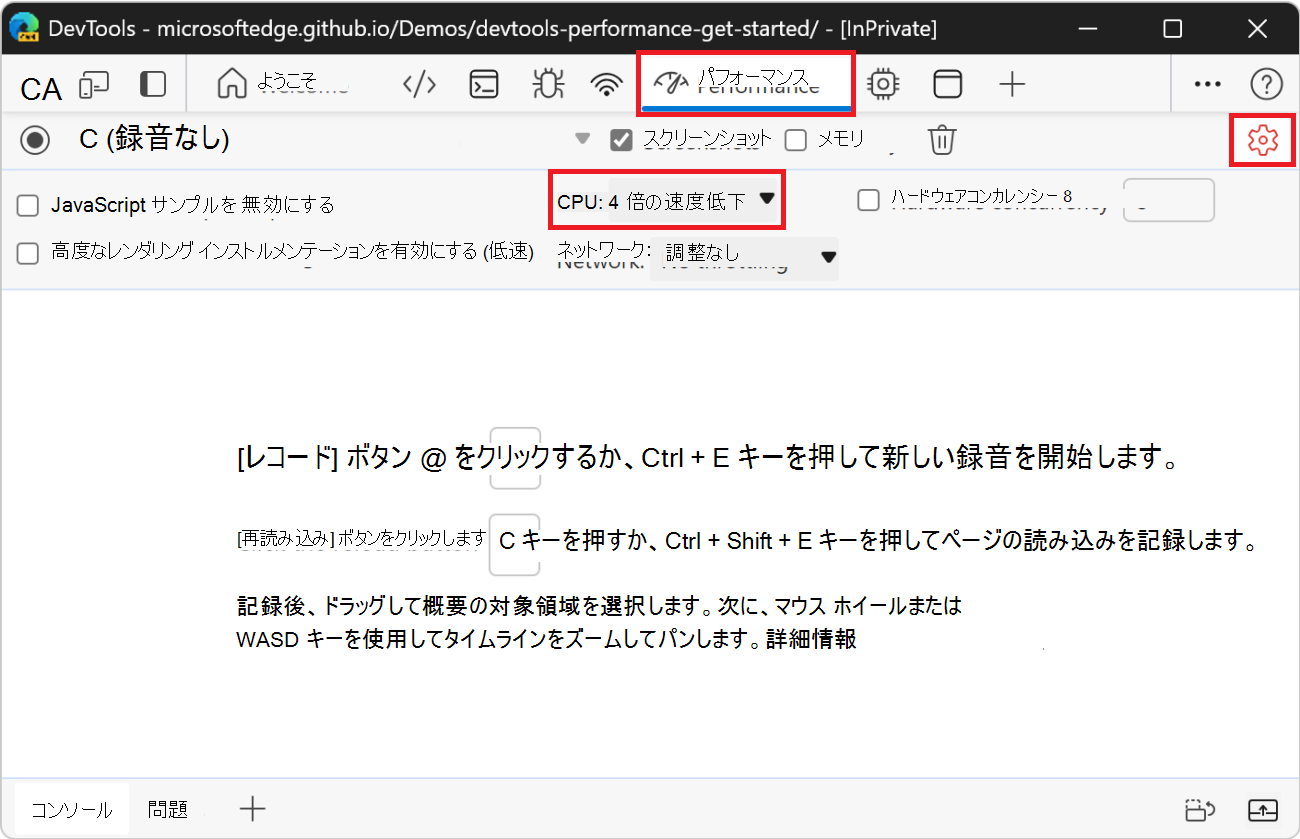Open the Customize and control DevTools menu
The width and height of the screenshot is (1300, 839).
pyautogui.click(x=1208, y=85)
